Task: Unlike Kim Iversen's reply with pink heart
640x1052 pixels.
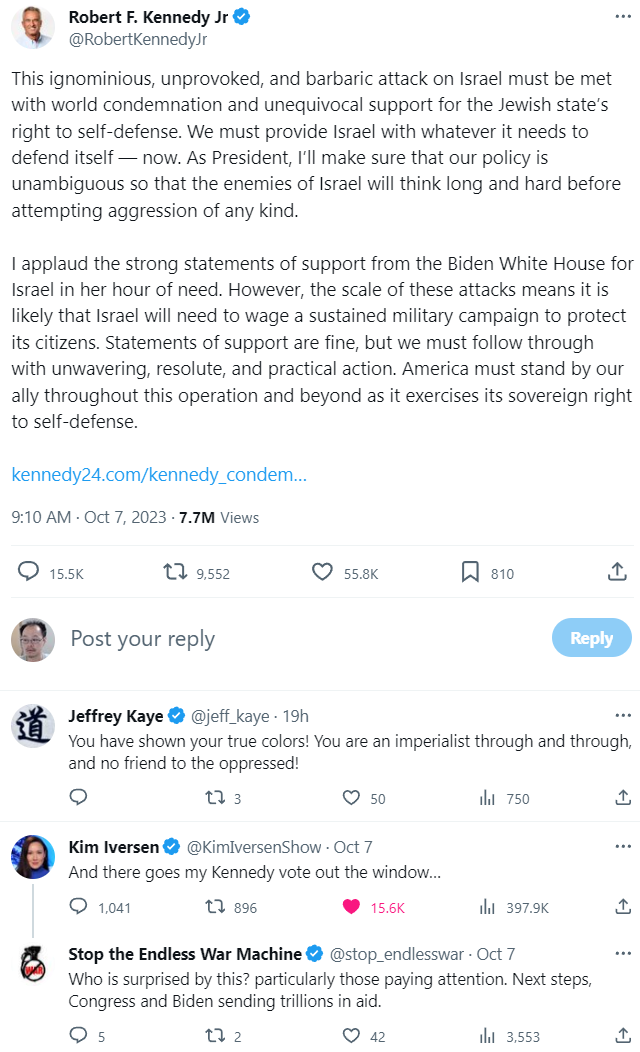Action: point(351,907)
